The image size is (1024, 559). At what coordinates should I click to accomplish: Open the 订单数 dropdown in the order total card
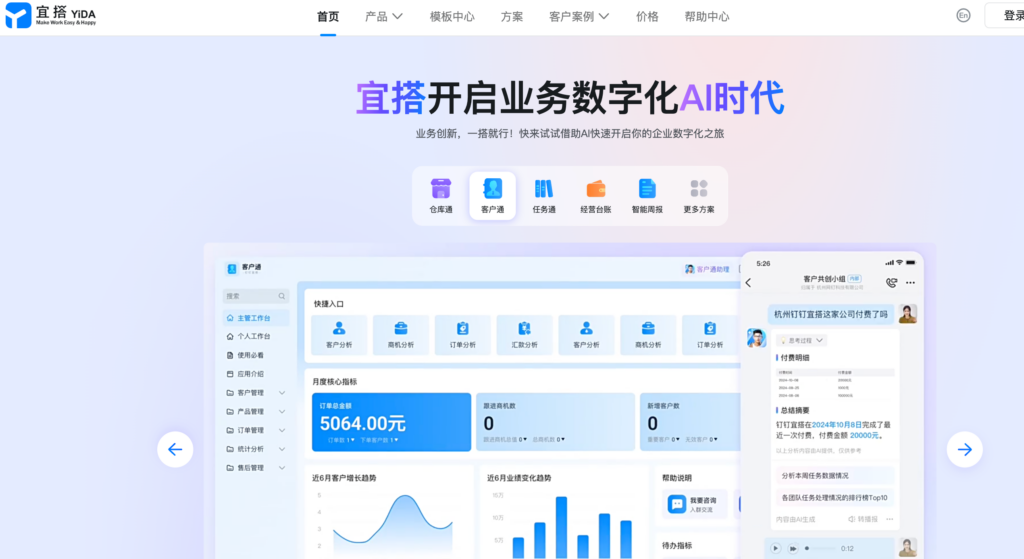point(342,440)
